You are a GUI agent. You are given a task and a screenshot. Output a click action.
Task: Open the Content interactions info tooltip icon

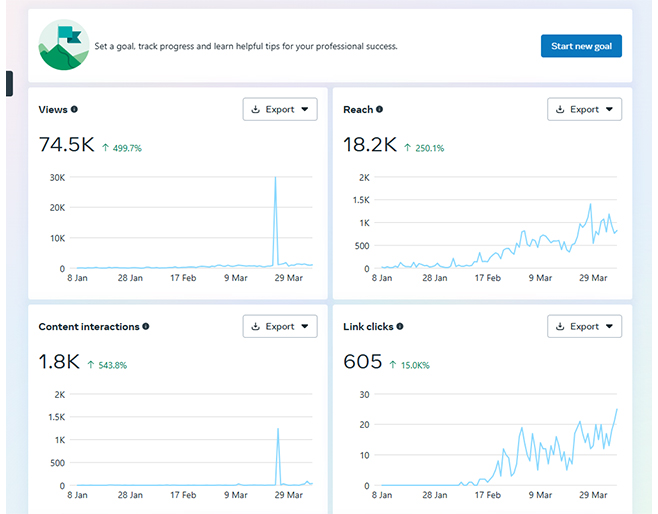pos(146,327)
